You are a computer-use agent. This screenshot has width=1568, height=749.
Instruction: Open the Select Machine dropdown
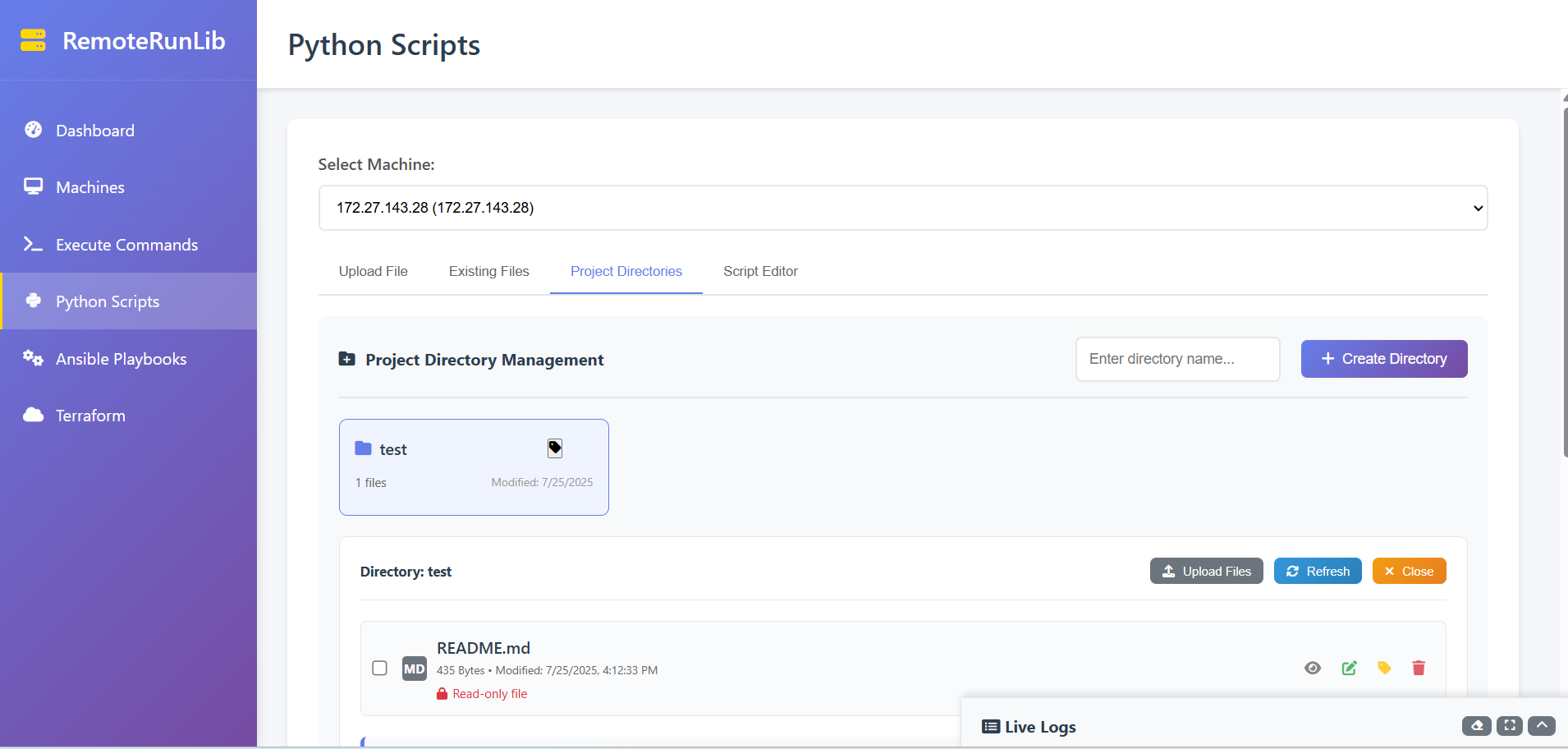903,208
